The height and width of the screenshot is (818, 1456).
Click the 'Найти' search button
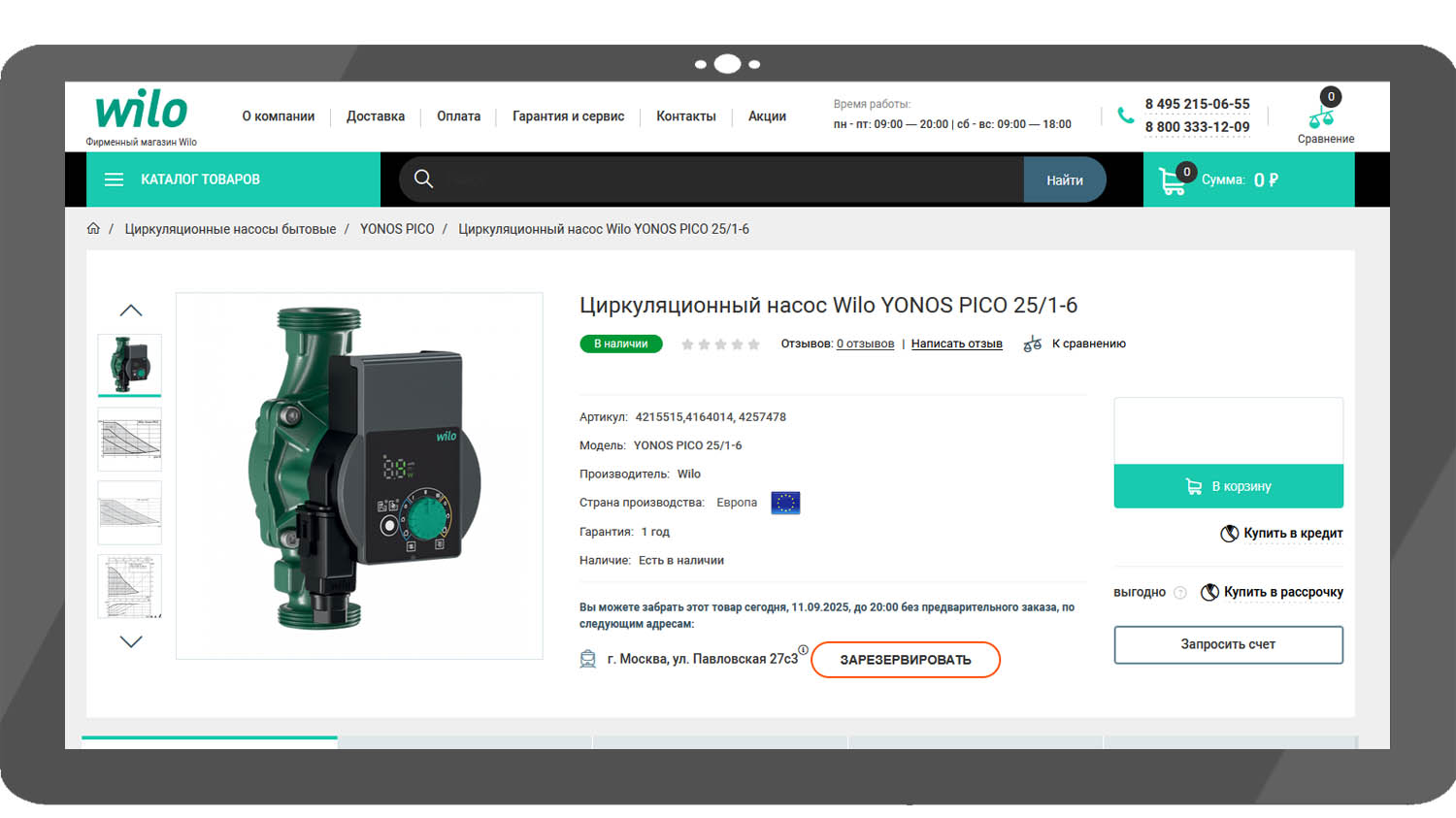pos(1064,180)
